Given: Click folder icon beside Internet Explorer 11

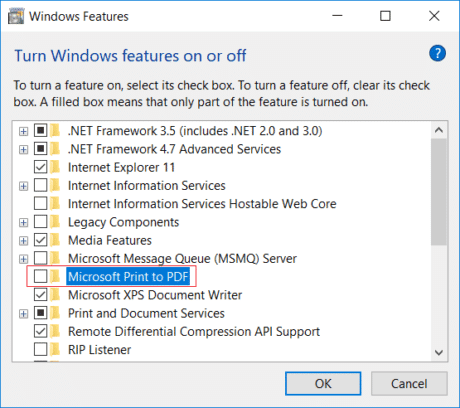Looking at the screenshot, I should click(x=55, y=167).
